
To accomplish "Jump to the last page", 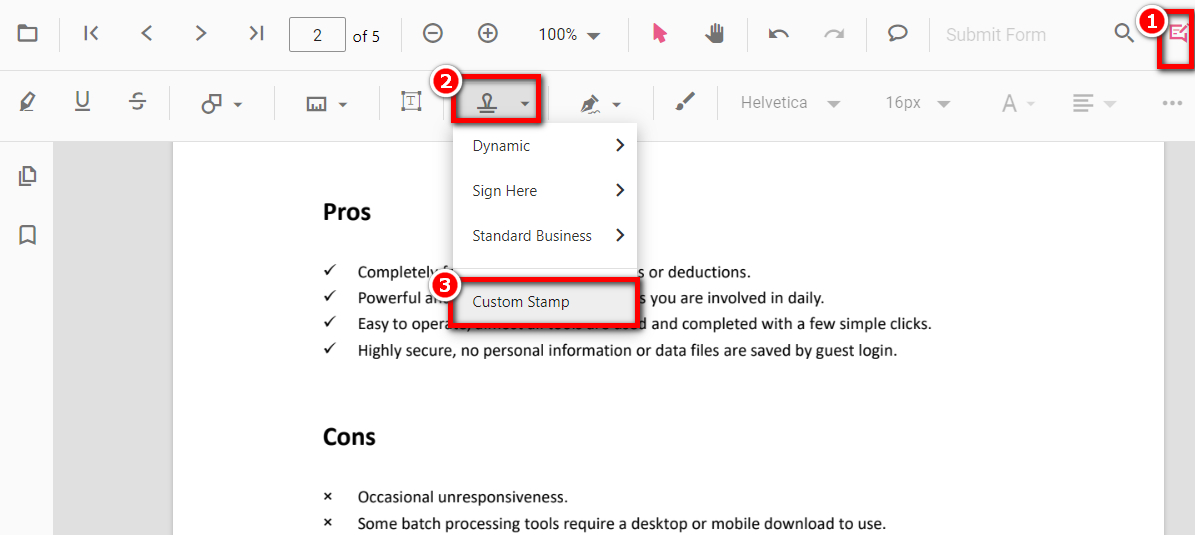I will 256,34.
